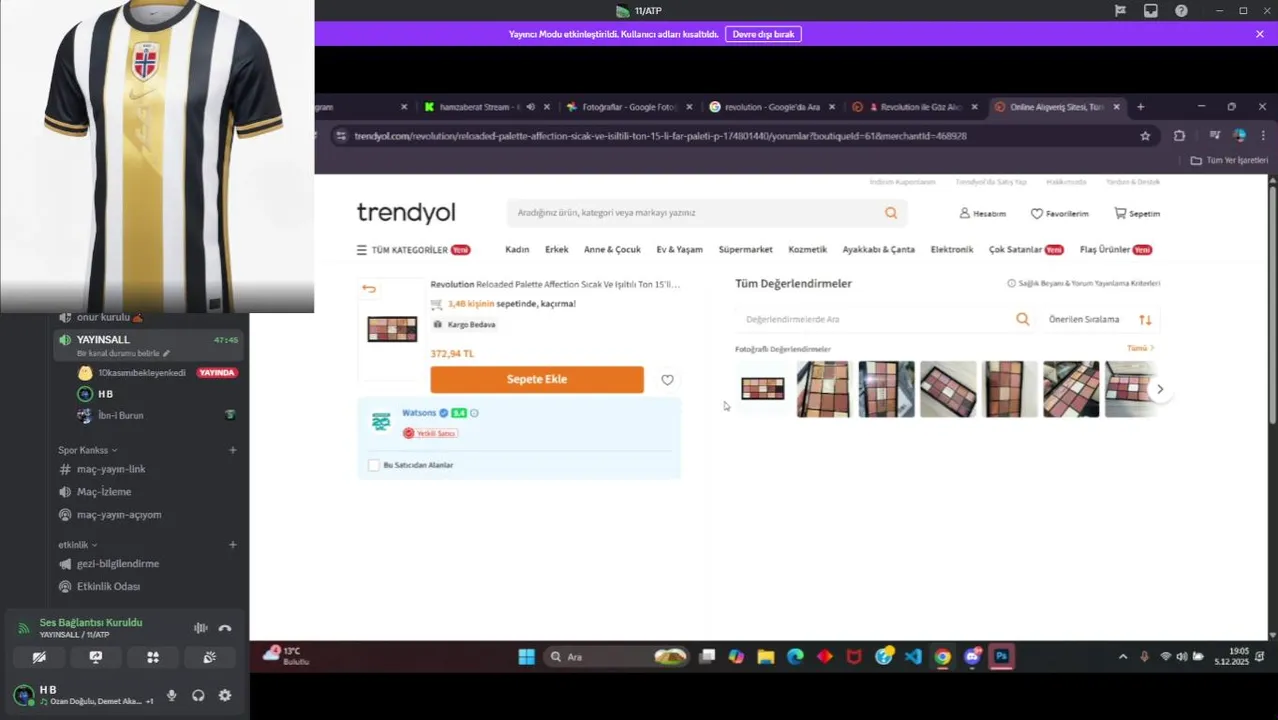The image size is (1278, 720).
Task: Open Discord inbox icon in title bar
Action: click(x=1151, y=11)
